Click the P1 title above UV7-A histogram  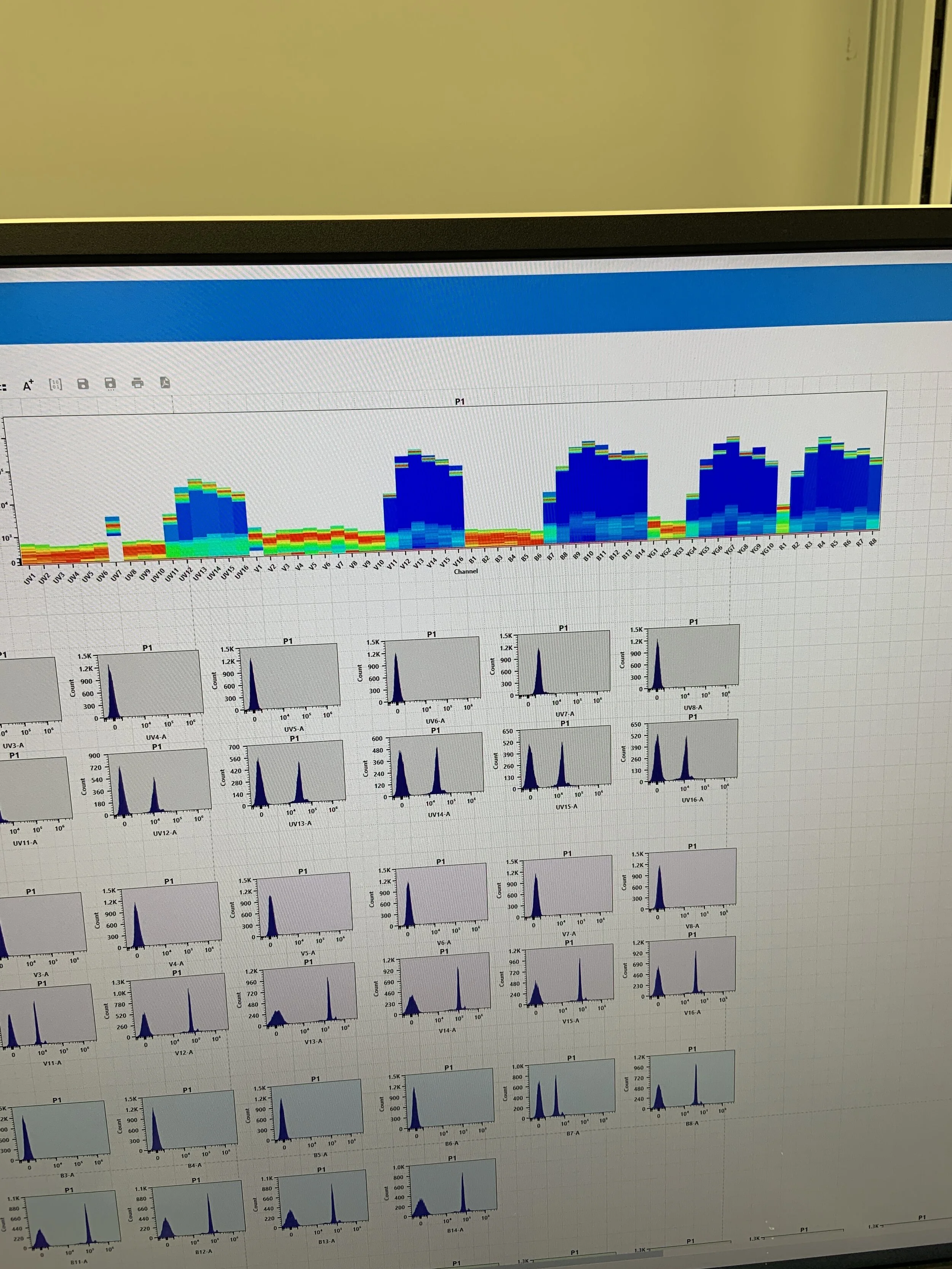563,628
